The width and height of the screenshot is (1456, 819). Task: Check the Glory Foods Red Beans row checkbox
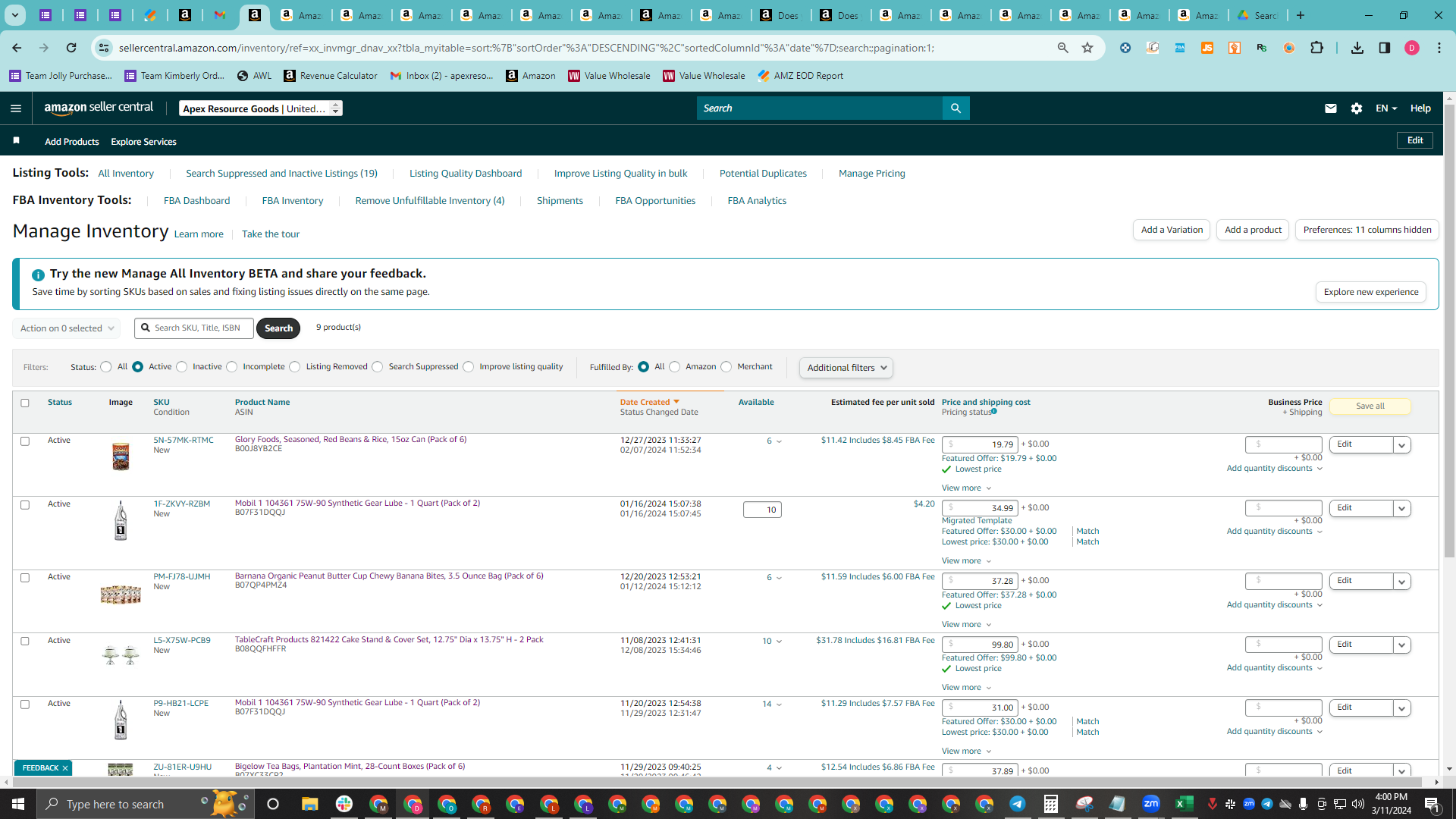pos(25,441)
